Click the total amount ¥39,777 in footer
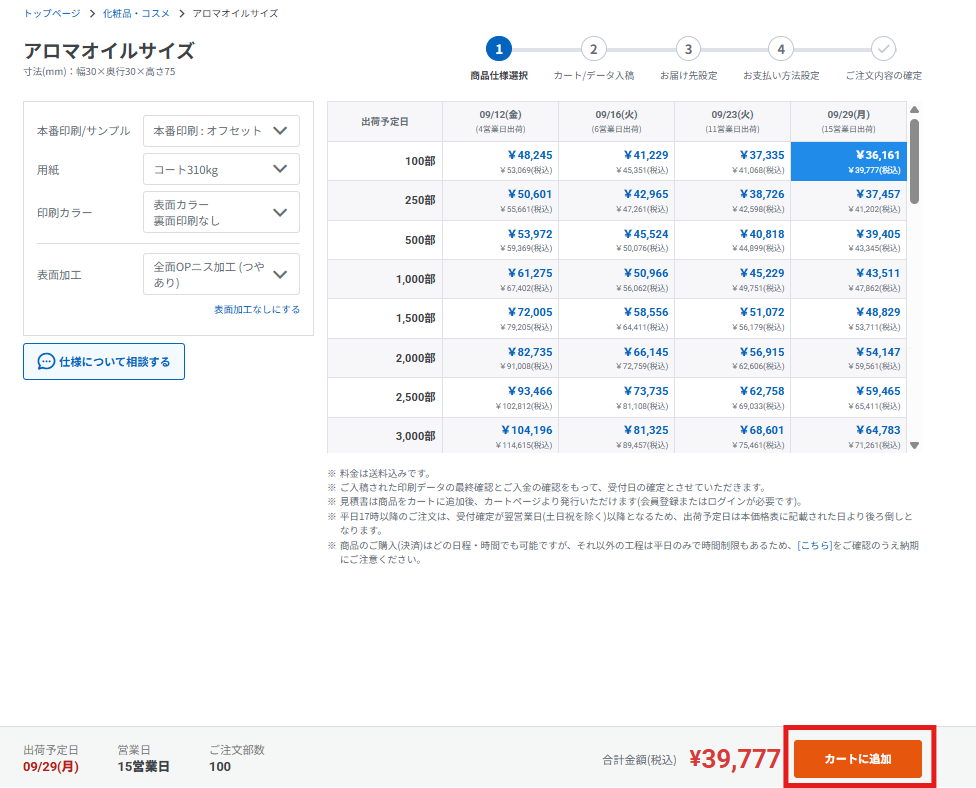 coord(734,759)
